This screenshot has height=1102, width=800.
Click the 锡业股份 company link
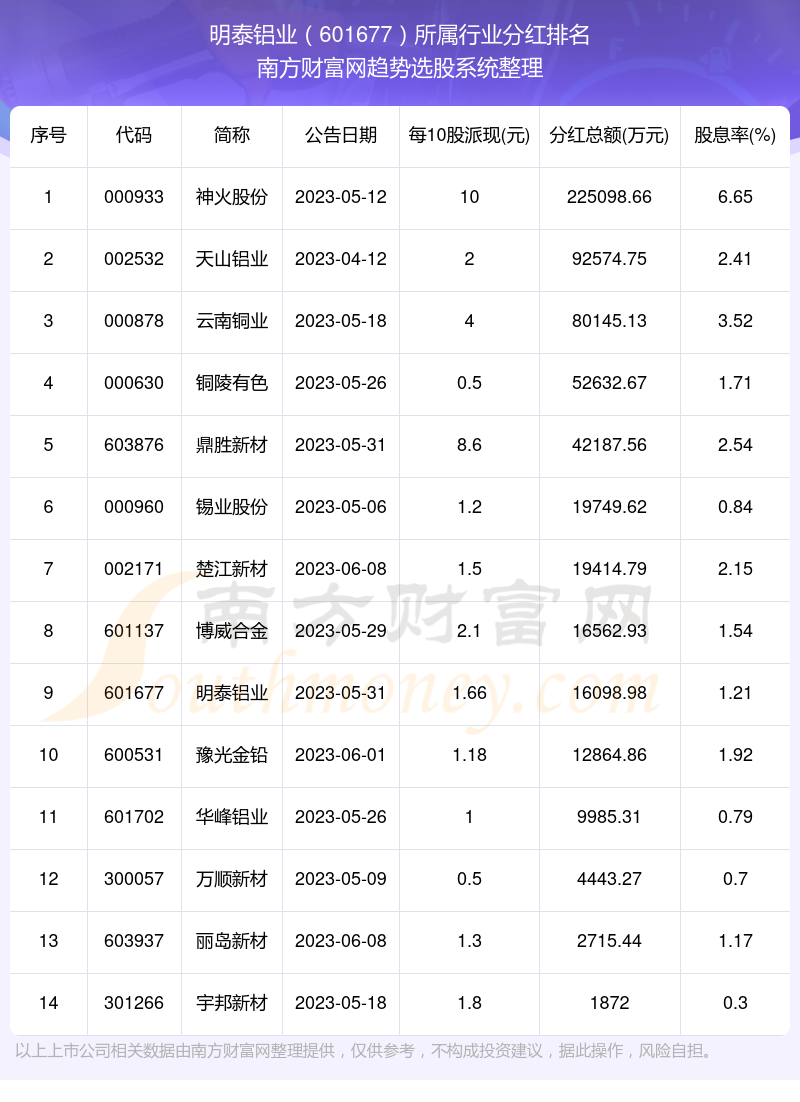pos(231,507)
